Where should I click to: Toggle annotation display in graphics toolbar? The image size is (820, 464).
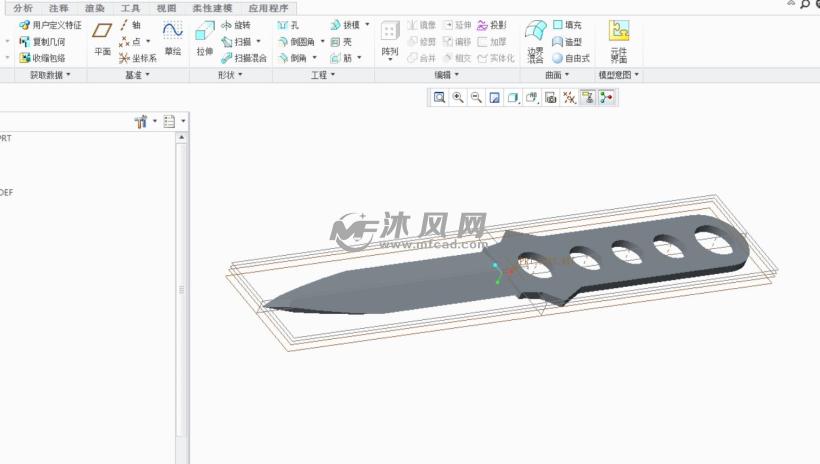coord(588,97)
